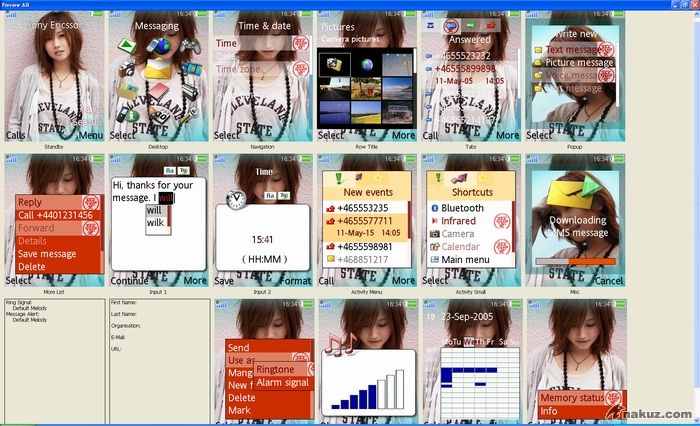Click the analog clock icon in Input 2 preview
Viewport: 700px width, 426px height.
(x=236, y=199)
